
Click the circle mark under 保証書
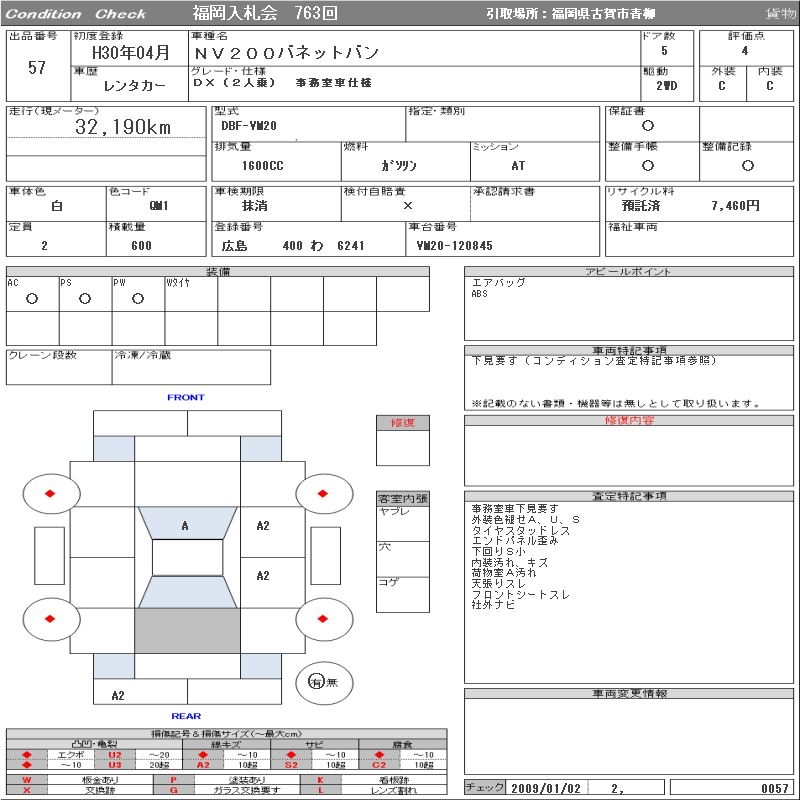pos(647,126)
